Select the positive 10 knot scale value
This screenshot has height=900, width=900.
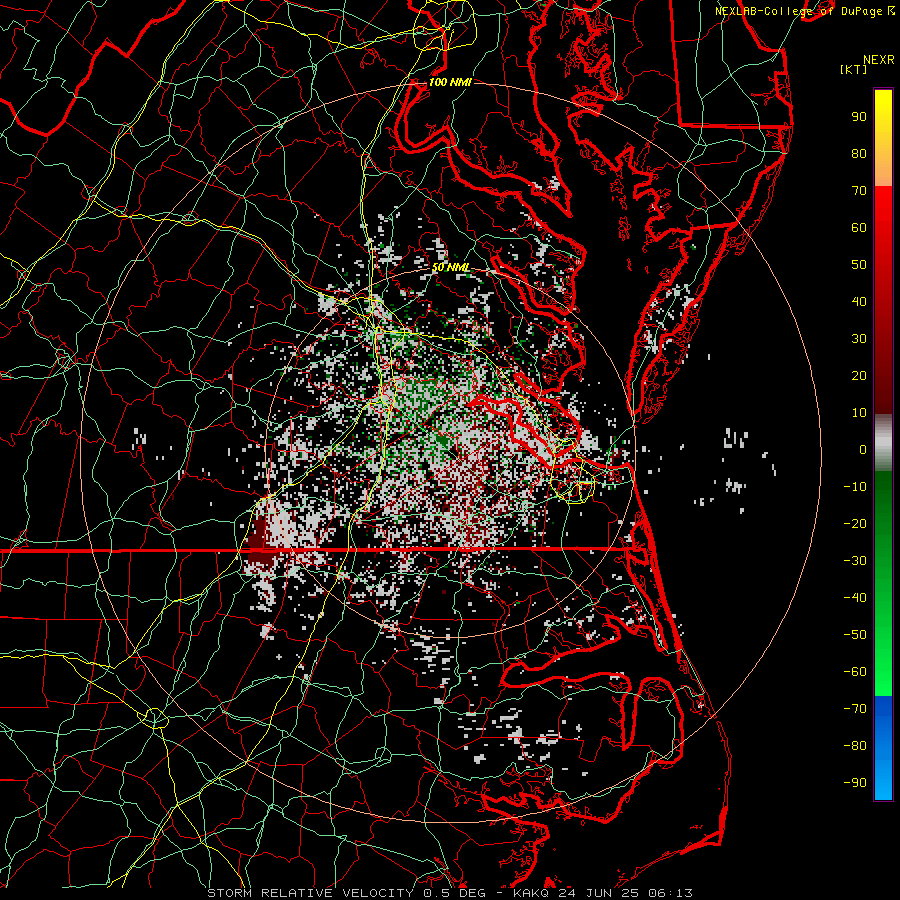pyautogui.click(x=859, y=413)
